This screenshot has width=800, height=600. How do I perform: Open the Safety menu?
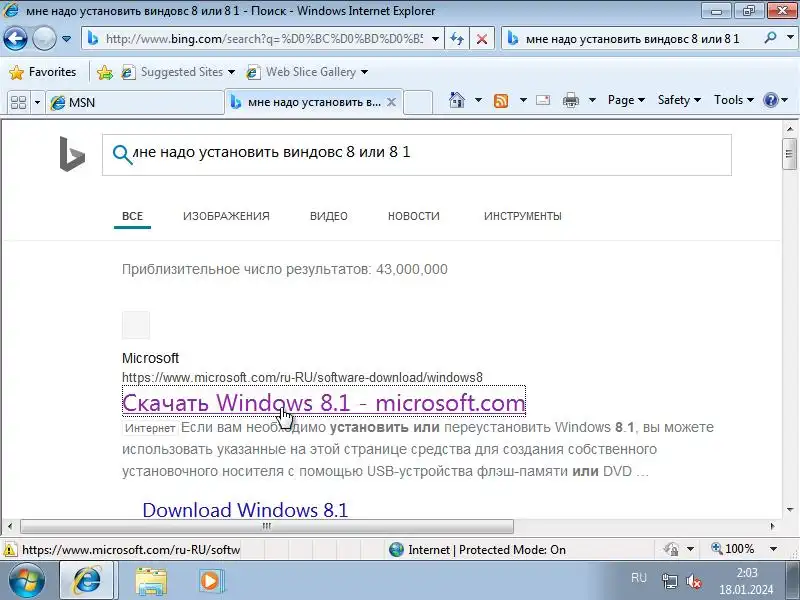coord(679,100)
